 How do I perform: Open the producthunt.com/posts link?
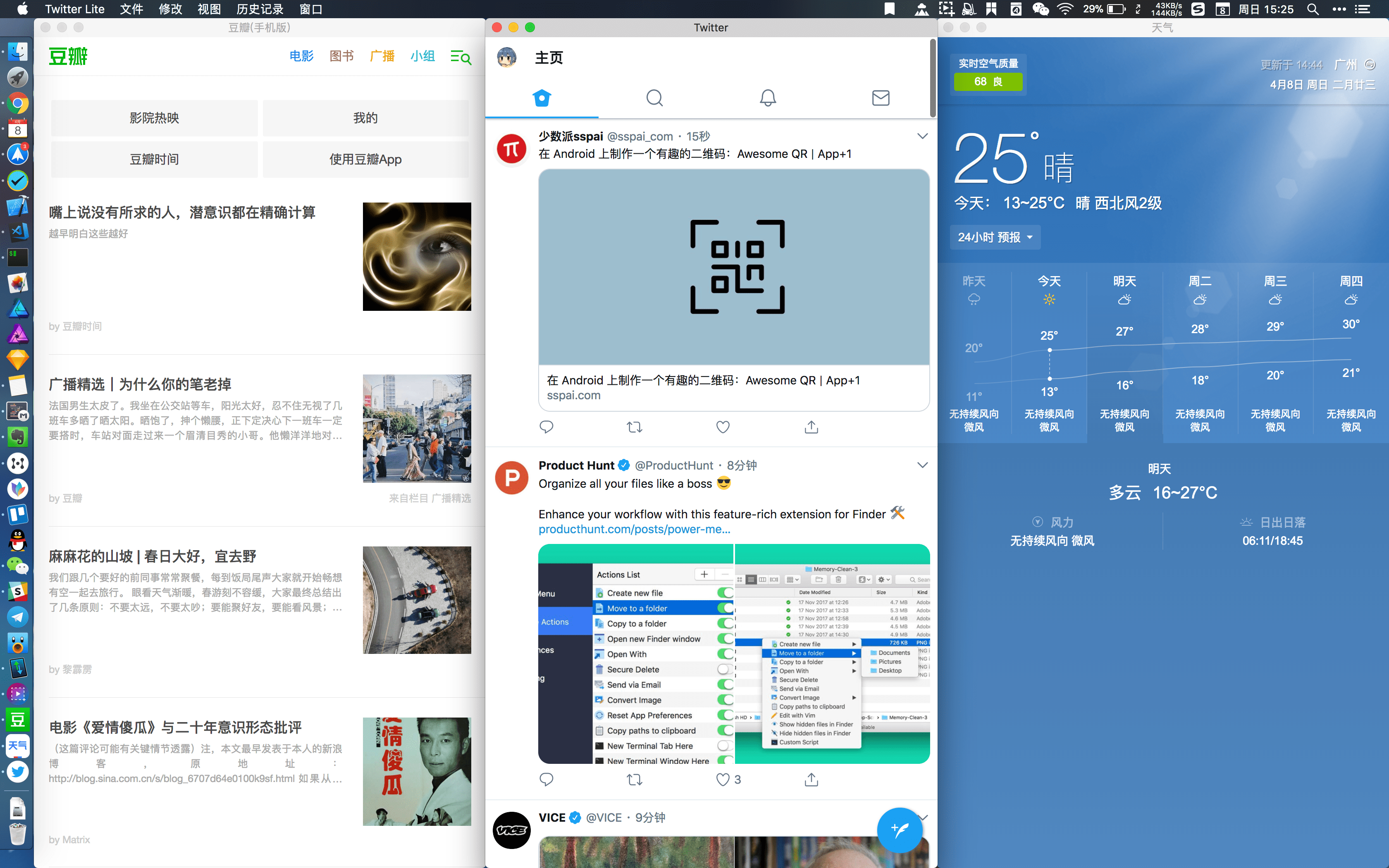(634, 529)
